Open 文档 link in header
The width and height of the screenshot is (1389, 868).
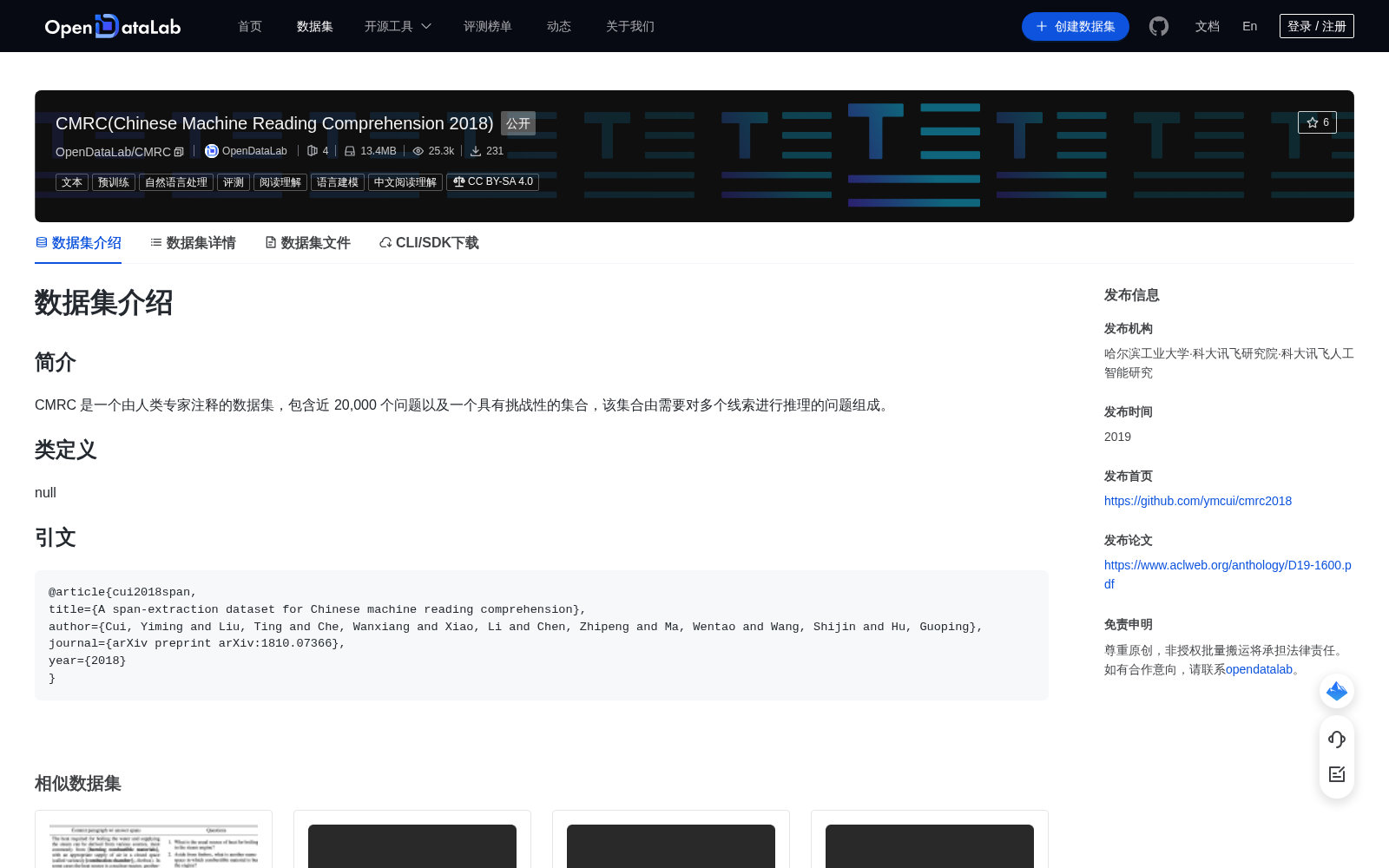click(x=1208, y=26)
